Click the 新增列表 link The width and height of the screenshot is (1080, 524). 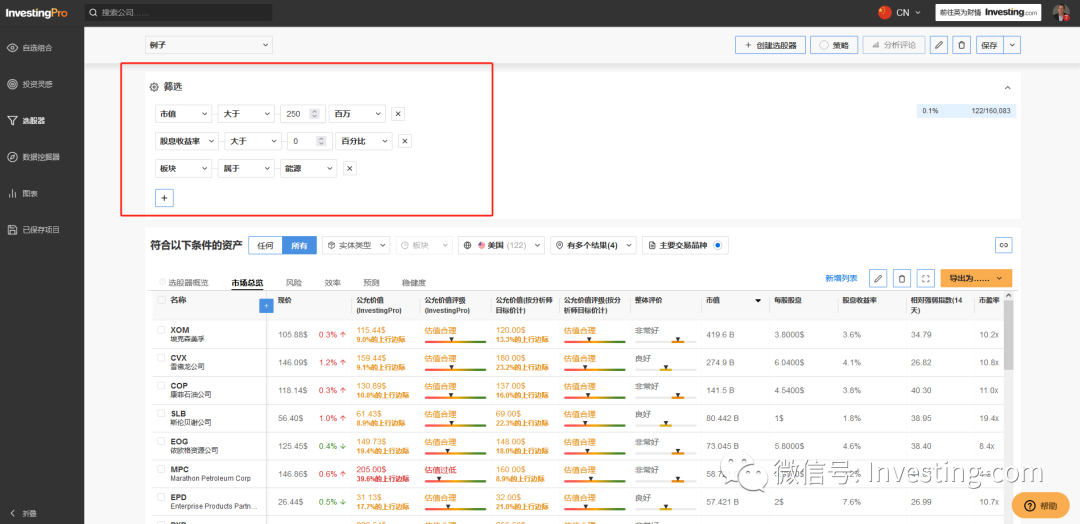pyautogui.click(x=841, y=278)
